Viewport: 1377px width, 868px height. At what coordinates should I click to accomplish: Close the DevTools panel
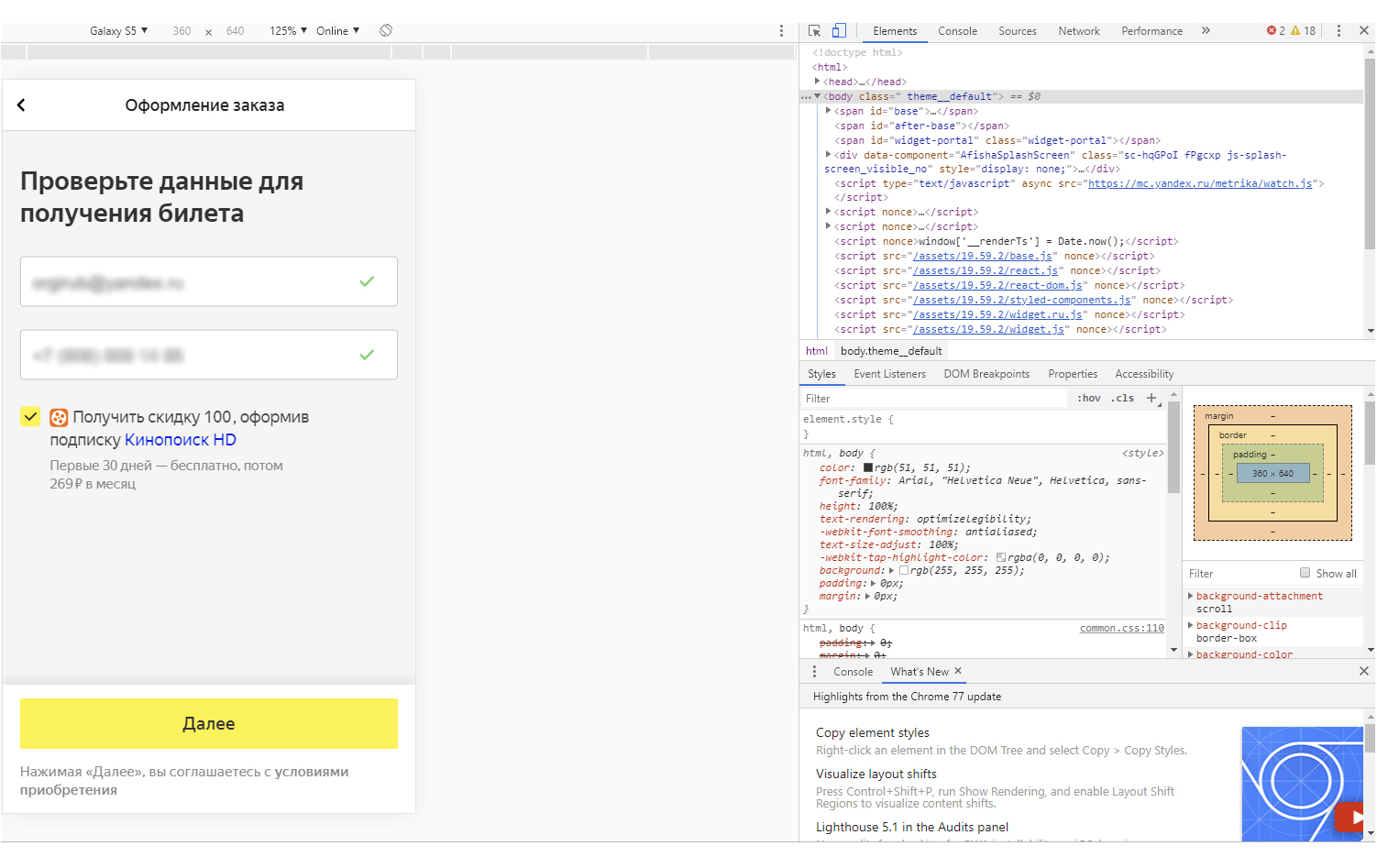1363,30
